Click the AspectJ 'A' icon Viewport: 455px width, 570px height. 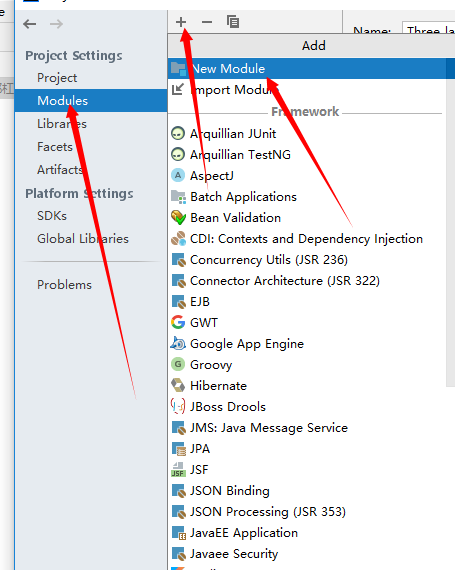coord(178,176)
